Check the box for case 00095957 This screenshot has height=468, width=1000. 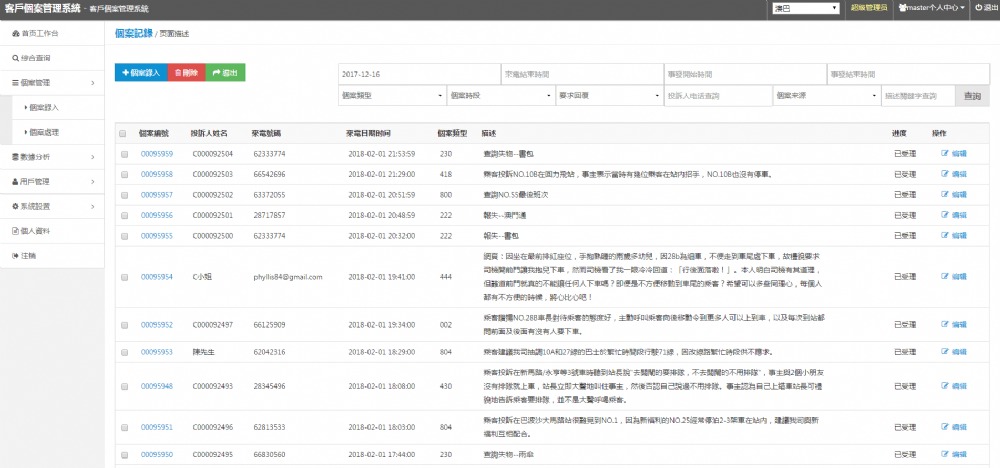124,195
